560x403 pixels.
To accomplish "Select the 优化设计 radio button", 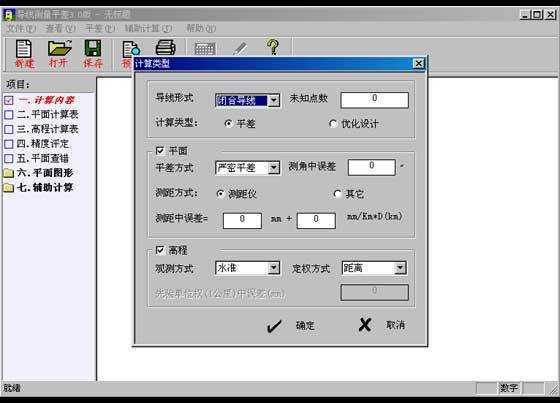I will (x=333, y=124).
